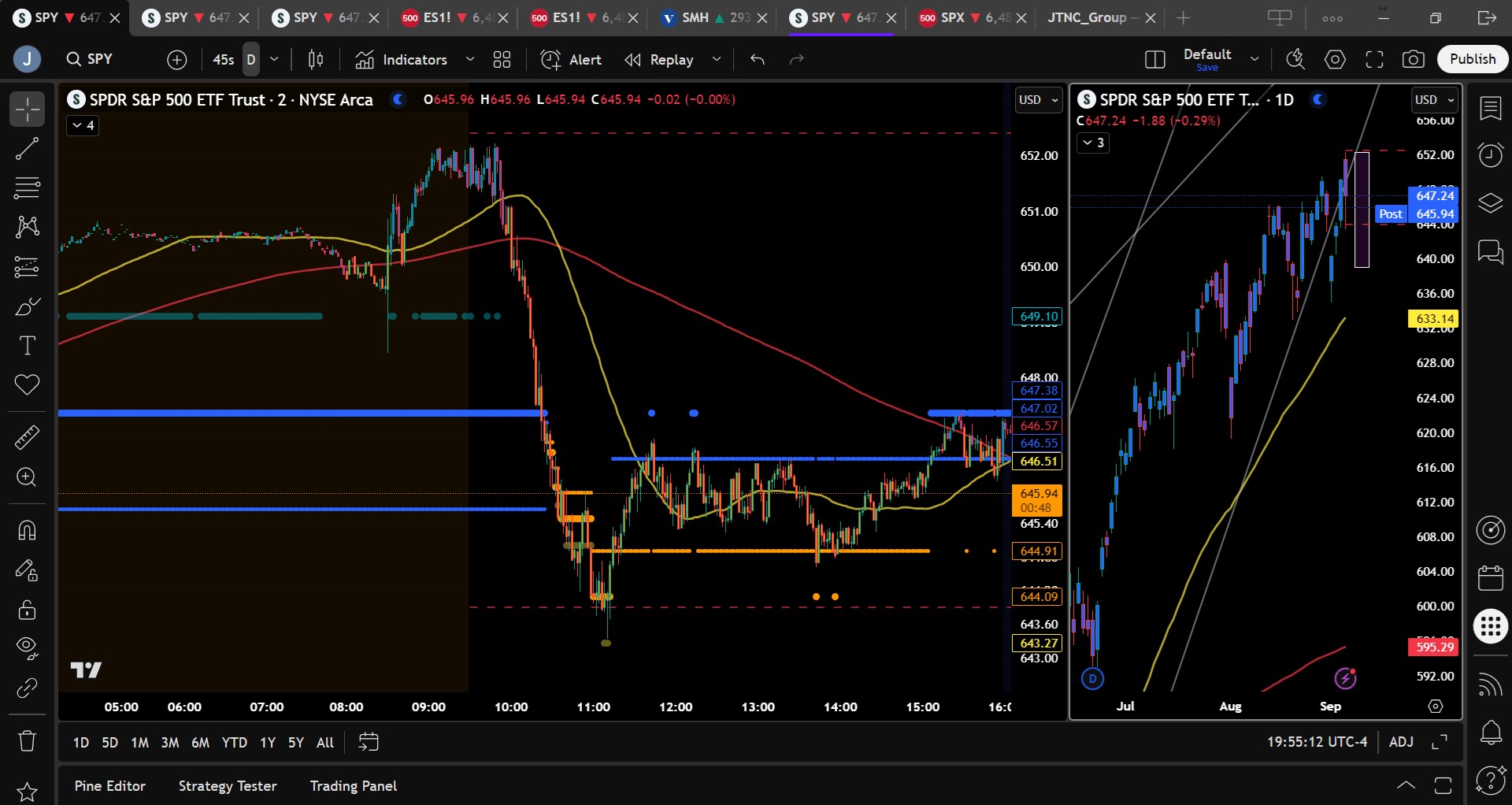Select the crosshair cursor tool
The width and height of the screenshot is (1512, 805).
pos(27,109)
